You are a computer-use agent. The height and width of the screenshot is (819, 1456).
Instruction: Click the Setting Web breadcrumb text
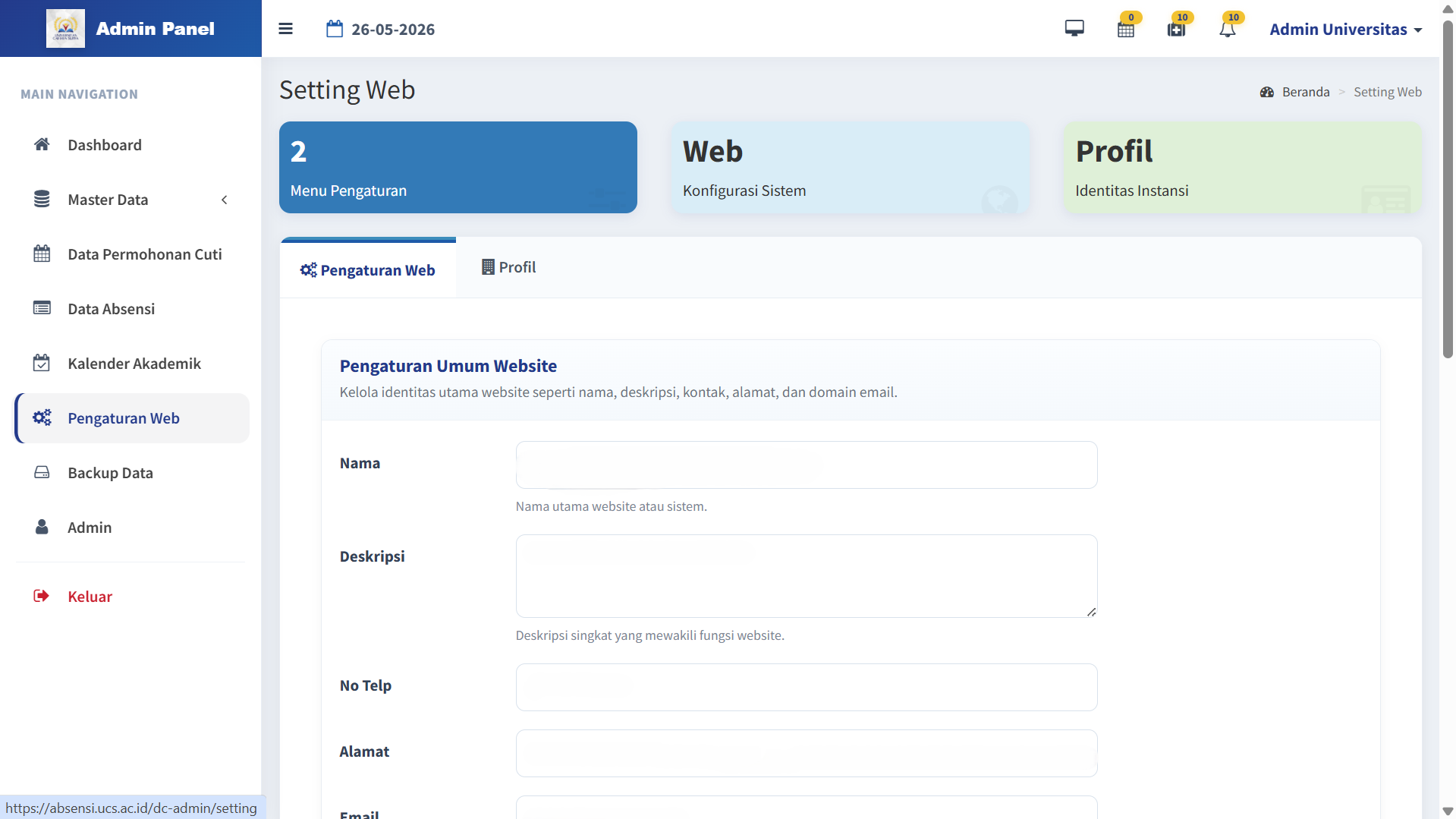1388,92
